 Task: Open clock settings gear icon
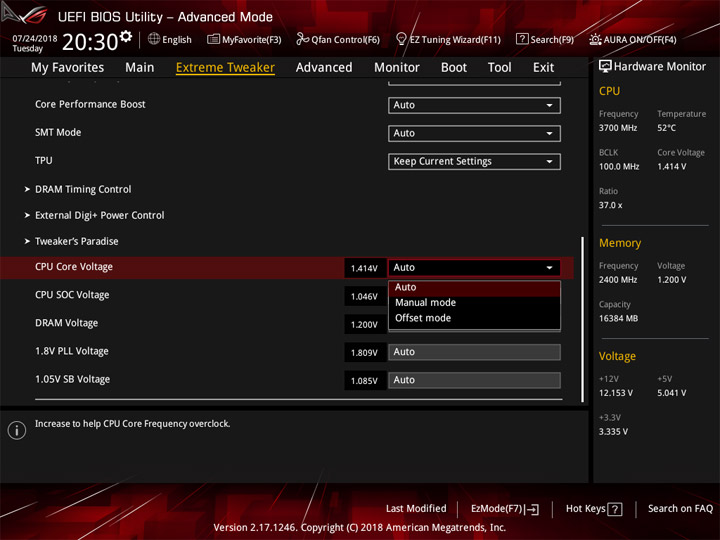pos(126,36)
